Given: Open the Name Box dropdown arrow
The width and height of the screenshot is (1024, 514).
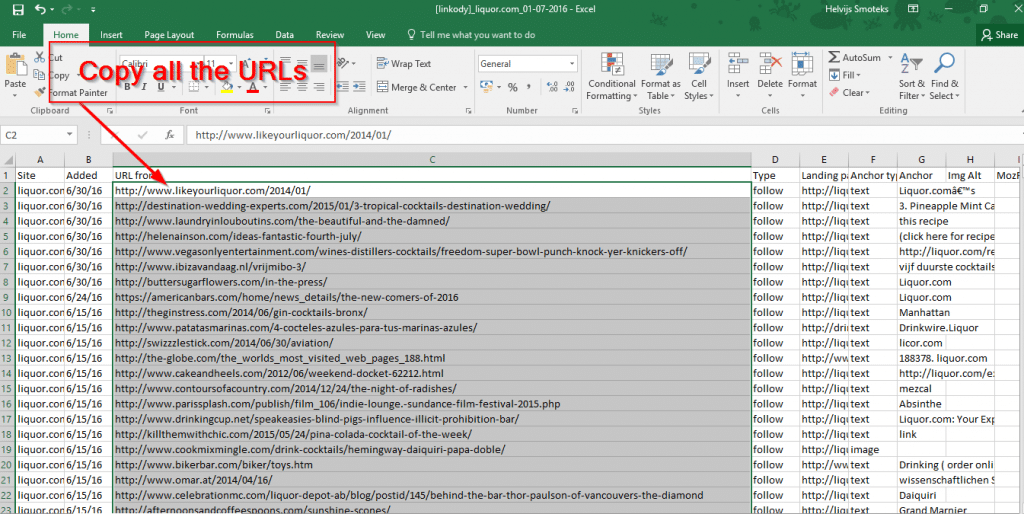Looking at the screenshot, I should pos(69,135).
